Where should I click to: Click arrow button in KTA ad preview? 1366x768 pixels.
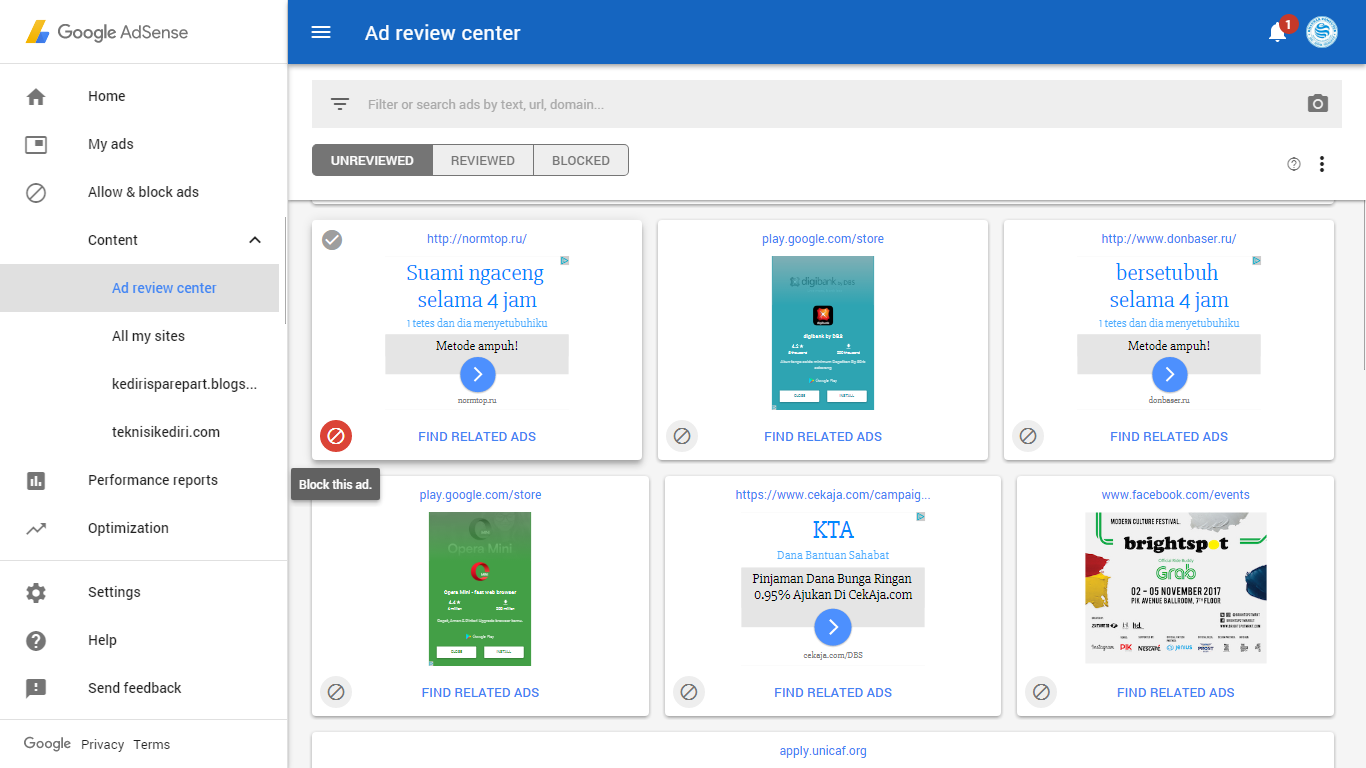click(833, 627)
